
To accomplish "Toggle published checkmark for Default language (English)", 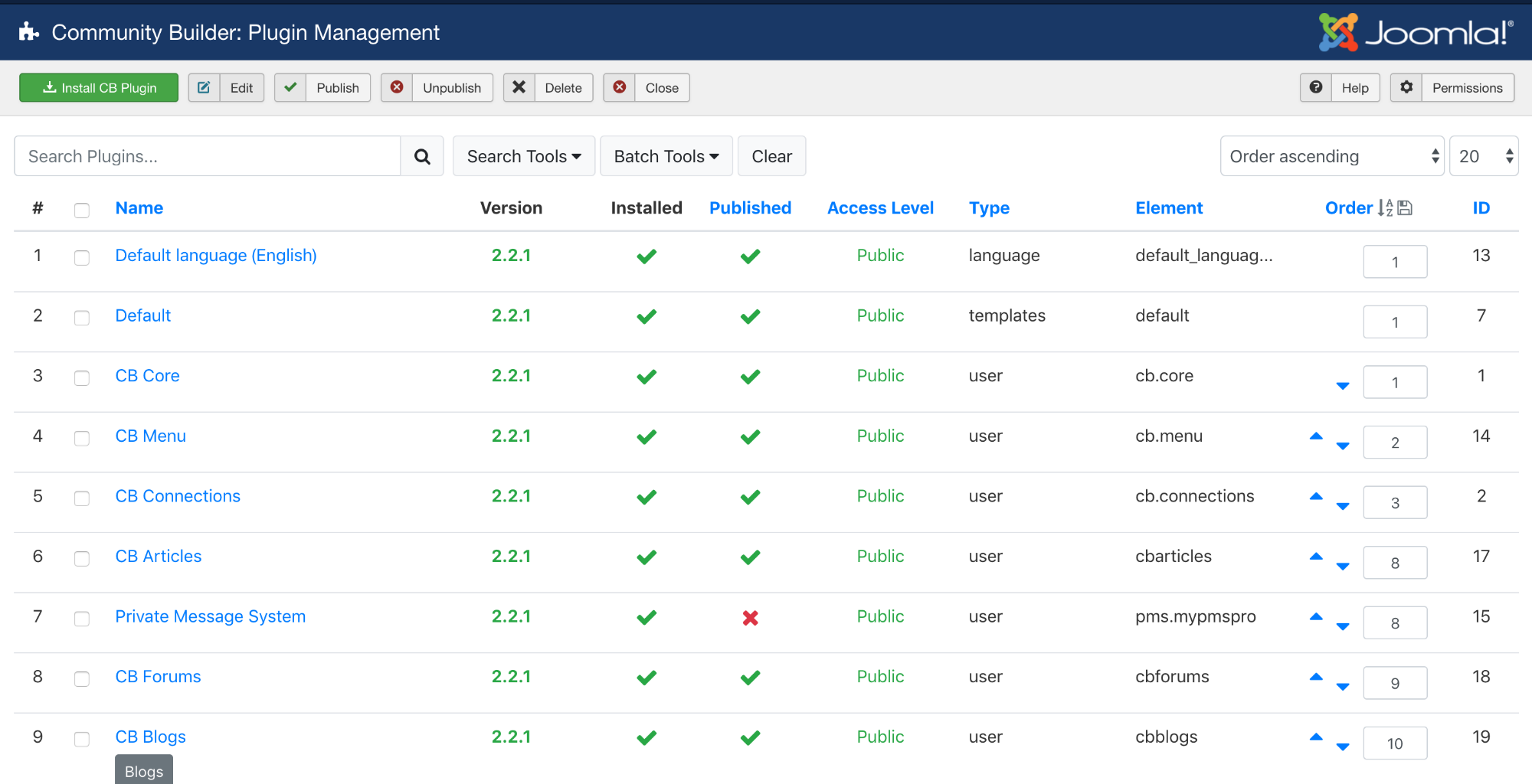I will (x=750, y=256).
